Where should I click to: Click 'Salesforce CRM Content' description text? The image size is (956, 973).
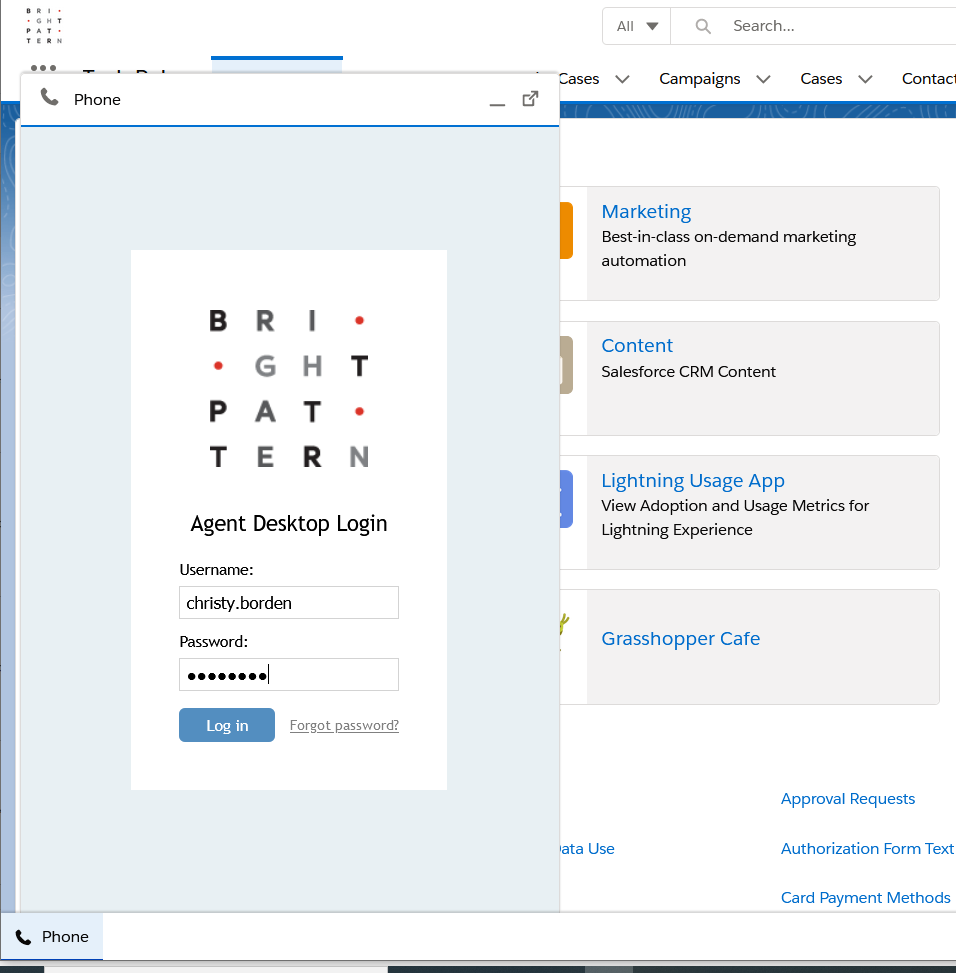click(689, 372)
